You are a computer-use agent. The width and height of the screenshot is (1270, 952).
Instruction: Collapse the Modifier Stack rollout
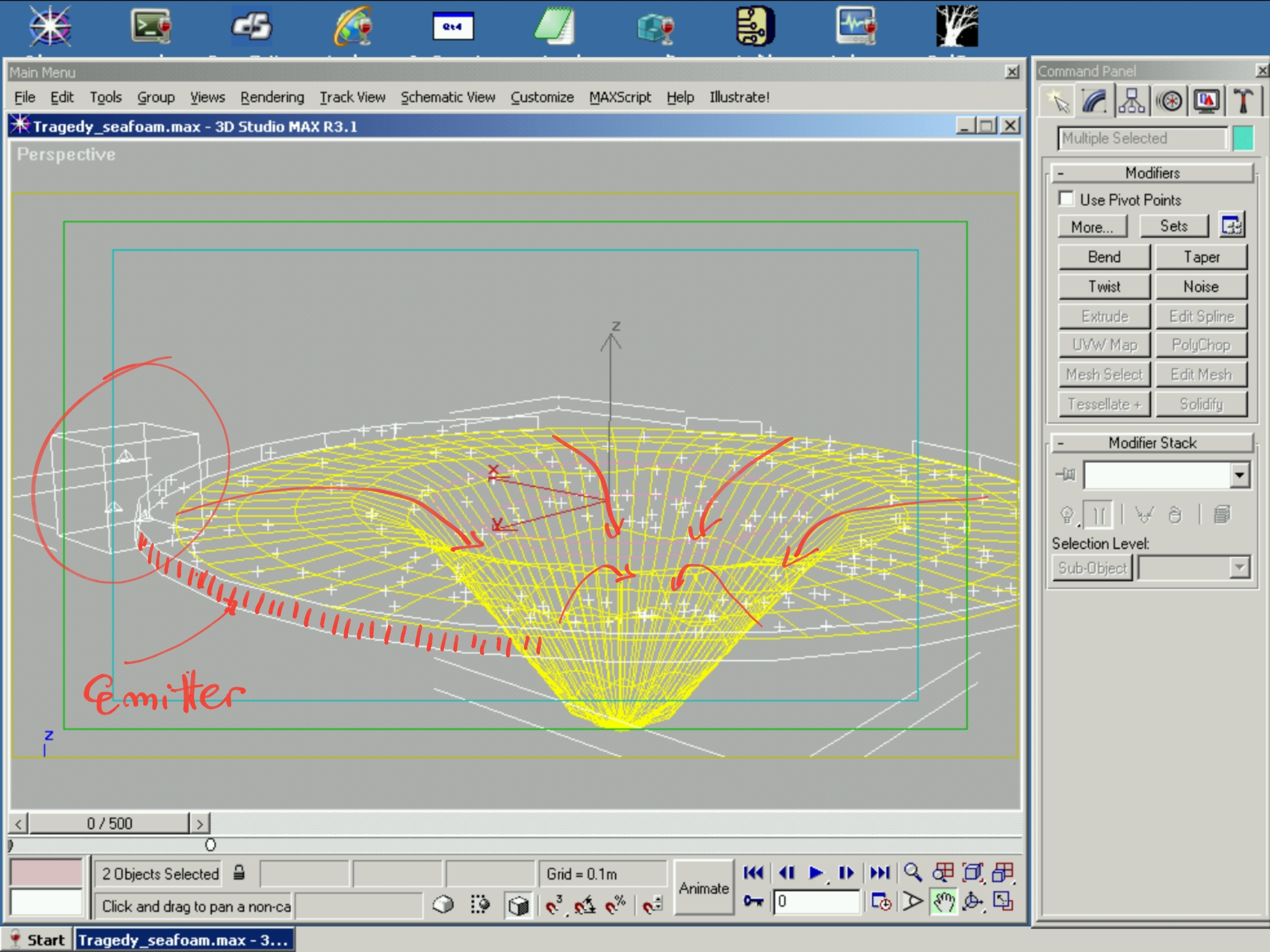tap(1152, 443)
